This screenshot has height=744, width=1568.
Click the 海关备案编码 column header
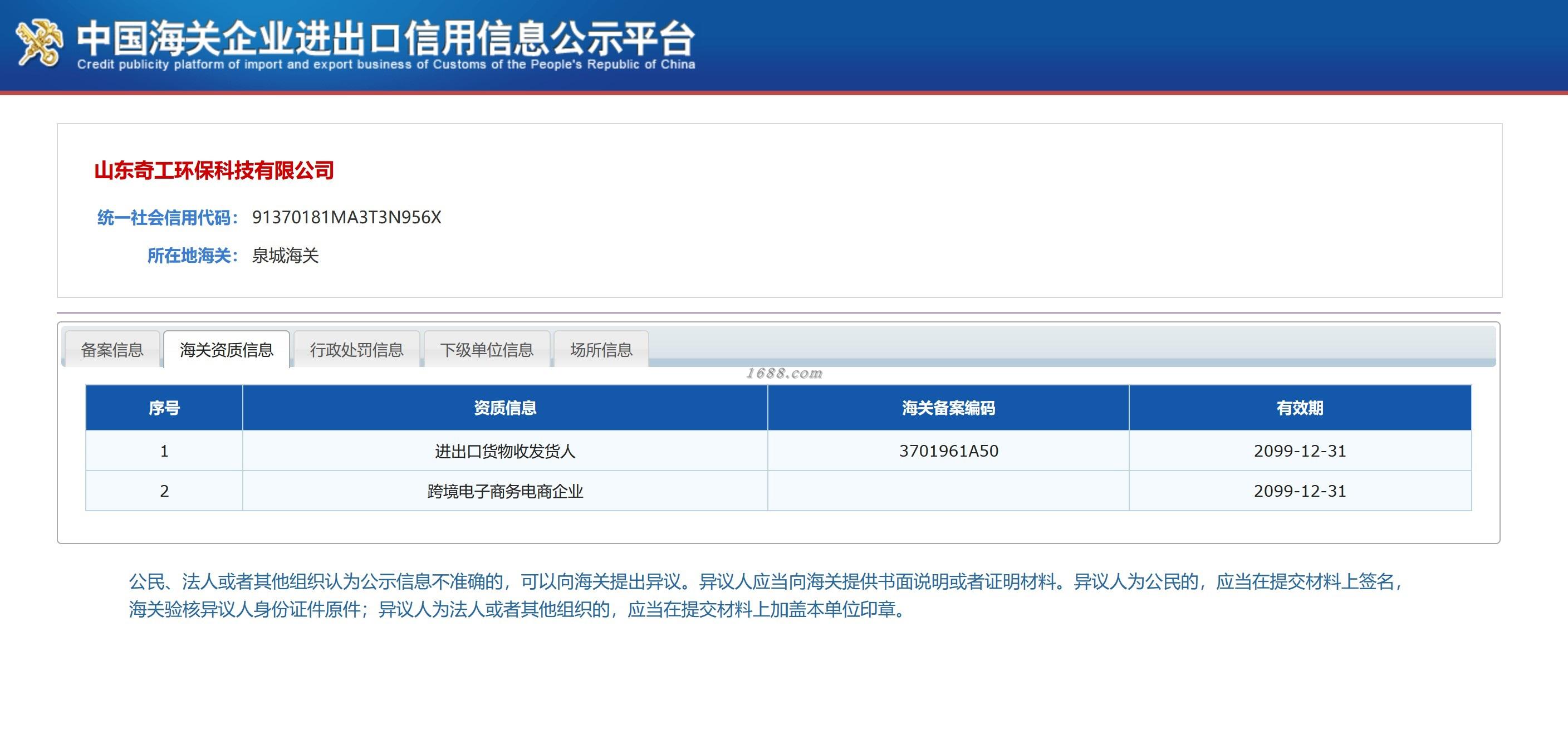(x=948, y=408)
